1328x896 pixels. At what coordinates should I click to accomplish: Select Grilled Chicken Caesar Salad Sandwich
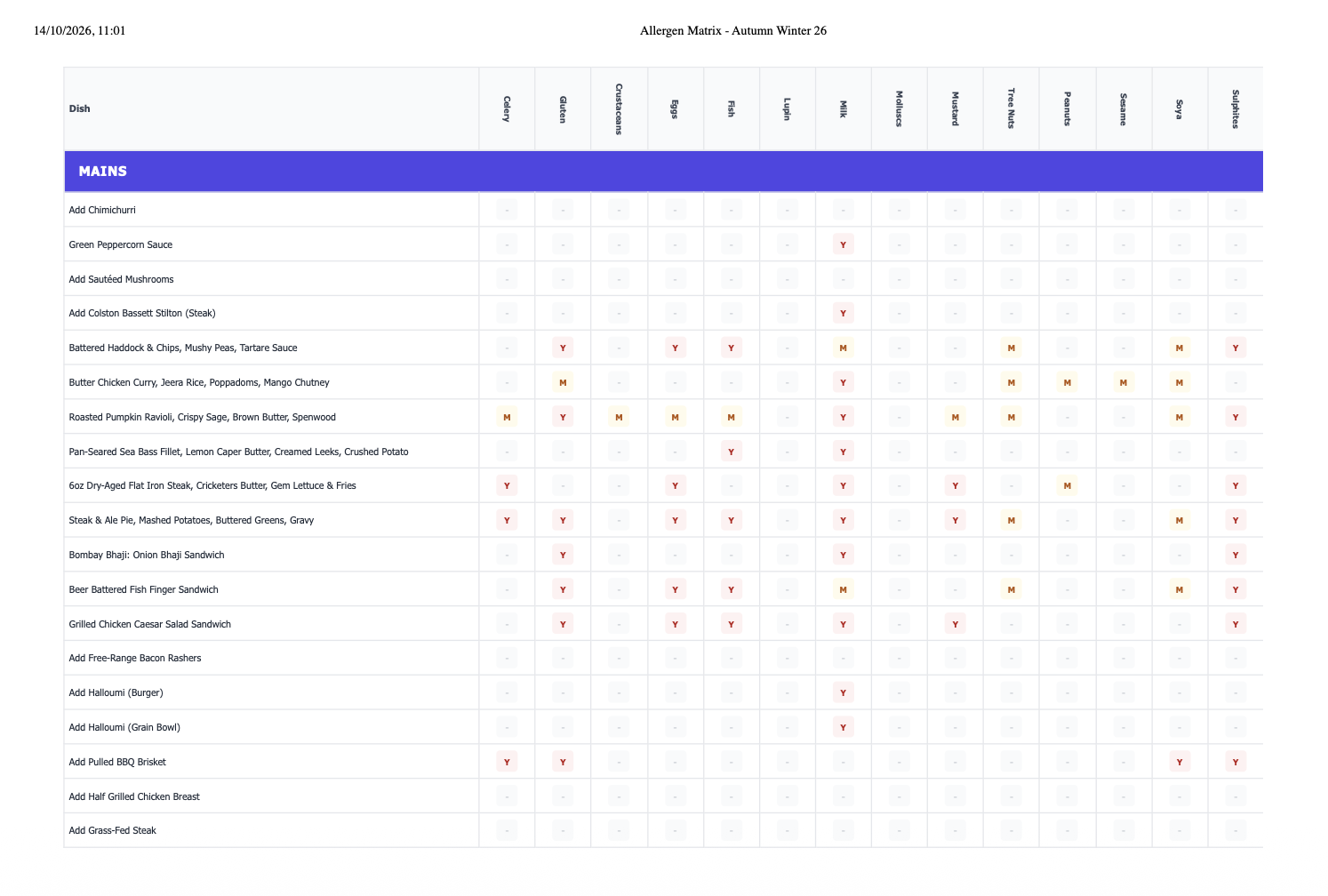pyautogui.click(x=150, y=624)
